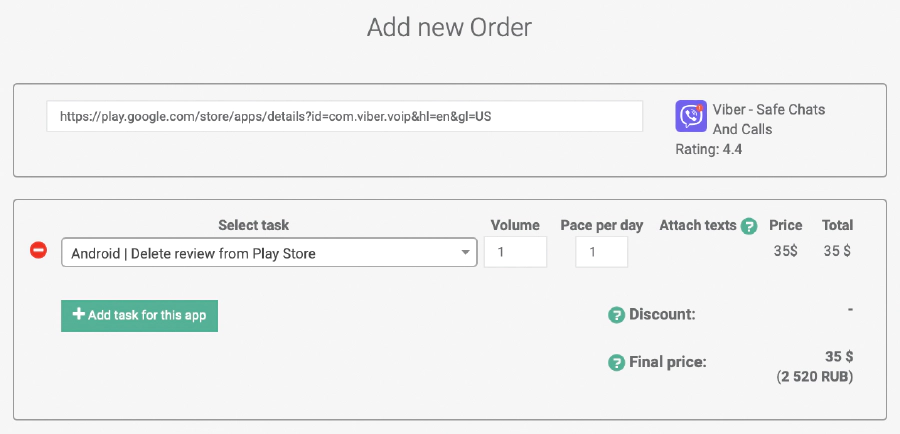
Task: Remove the task with the red minus icon
Action: pos(39,251)
